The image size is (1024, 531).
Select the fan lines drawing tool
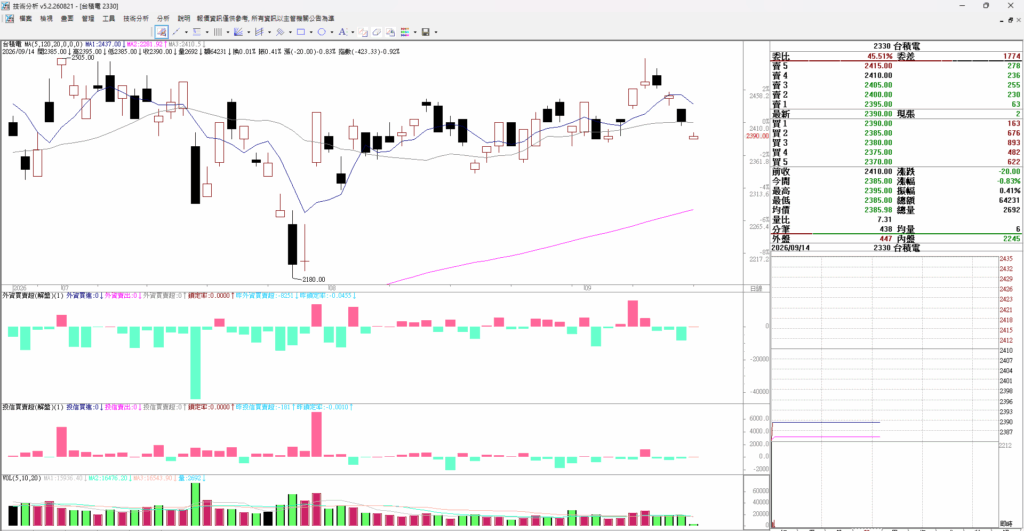pos(238,32)
